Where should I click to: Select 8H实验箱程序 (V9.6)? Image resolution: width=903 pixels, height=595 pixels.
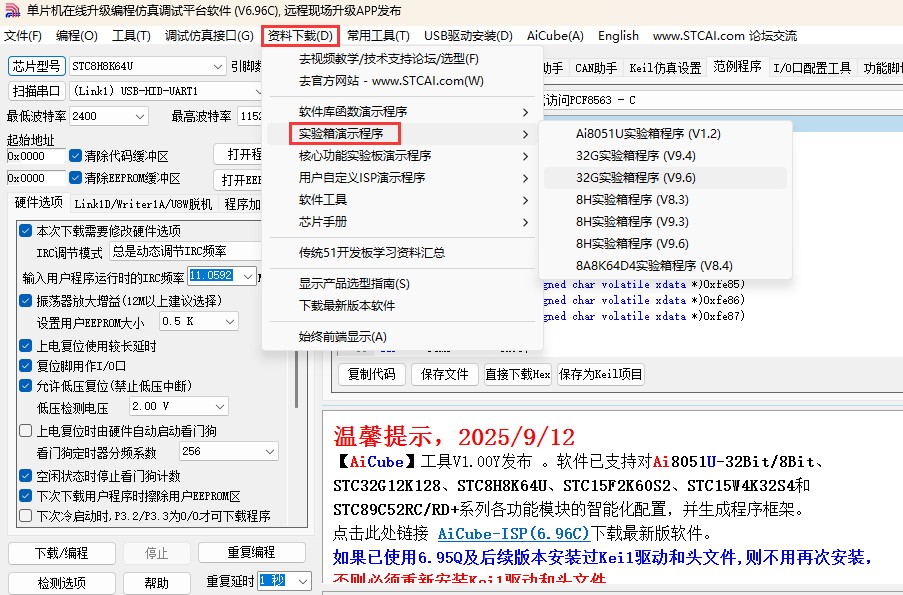[665, 244]
